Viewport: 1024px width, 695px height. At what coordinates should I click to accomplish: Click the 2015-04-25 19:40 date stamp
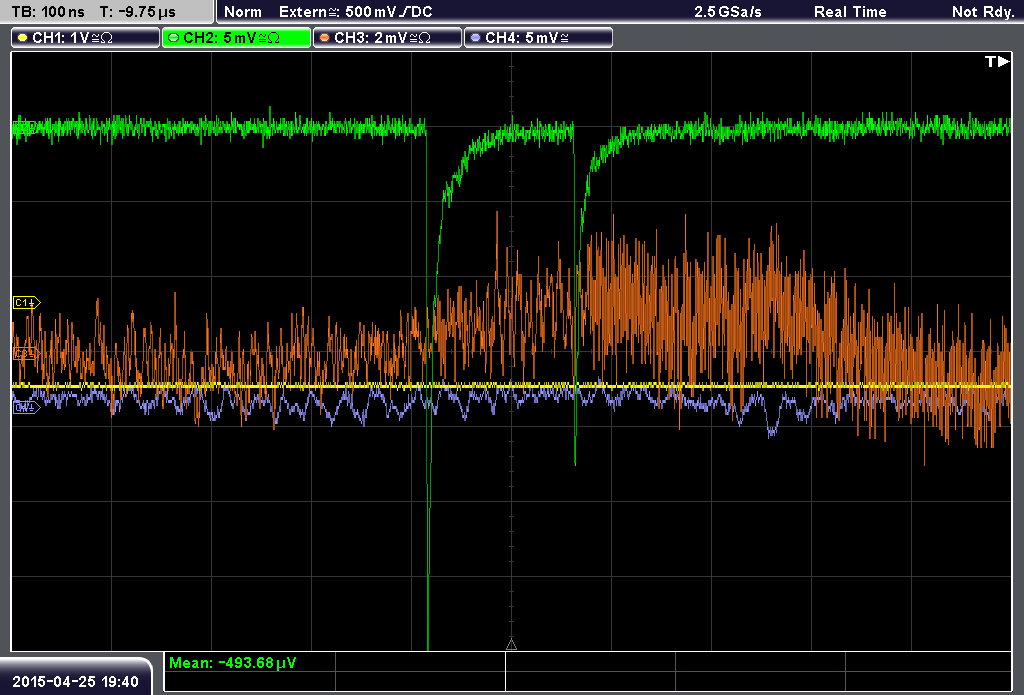pos(75,681)
